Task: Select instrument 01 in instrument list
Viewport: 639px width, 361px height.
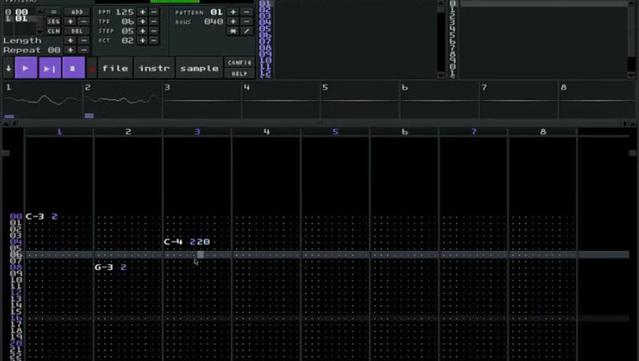Action: pyautogui.click(x=265, y=4)
